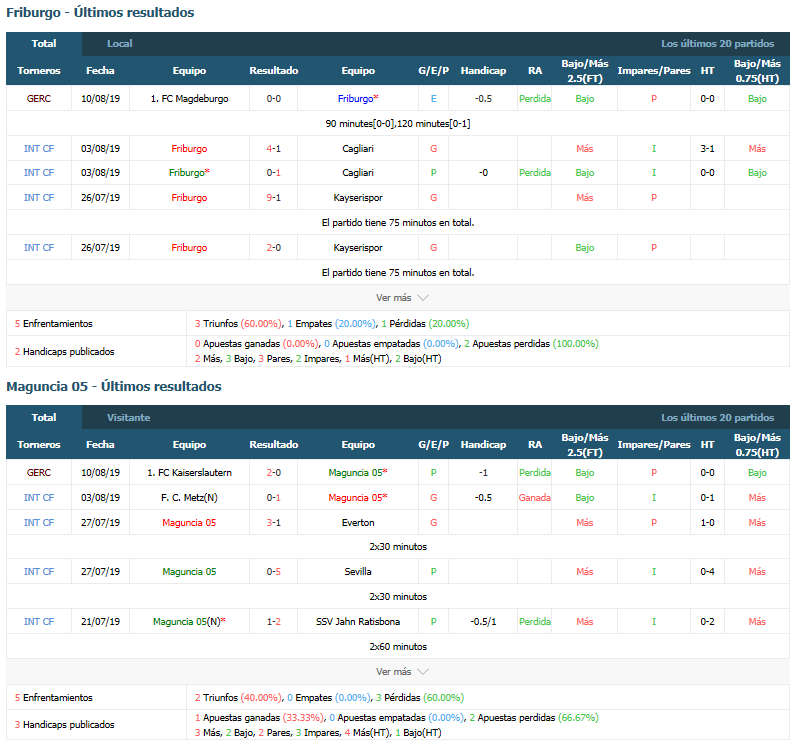Click the Sevilla team link

click(358, 571)
